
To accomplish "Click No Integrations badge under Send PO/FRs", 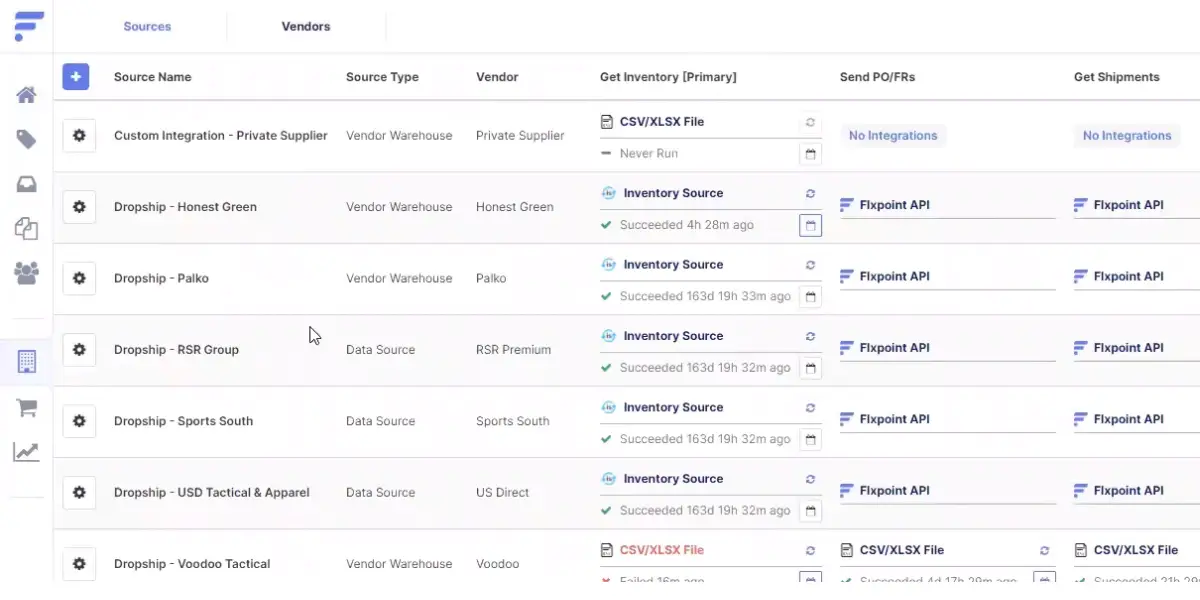I will click(x=893, y=135).
